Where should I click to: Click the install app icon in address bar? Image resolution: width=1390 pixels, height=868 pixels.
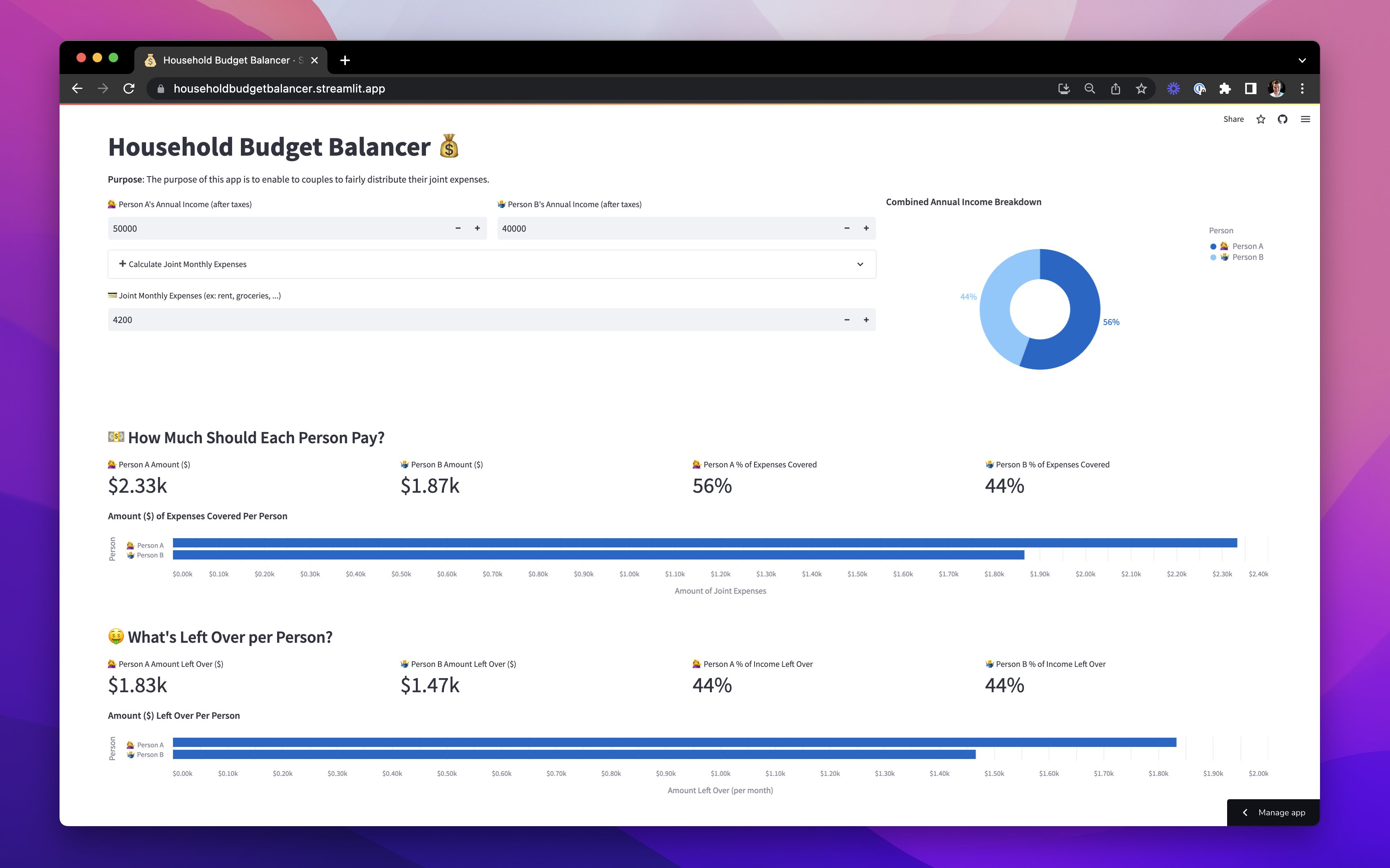click(x=1063, y=88)
